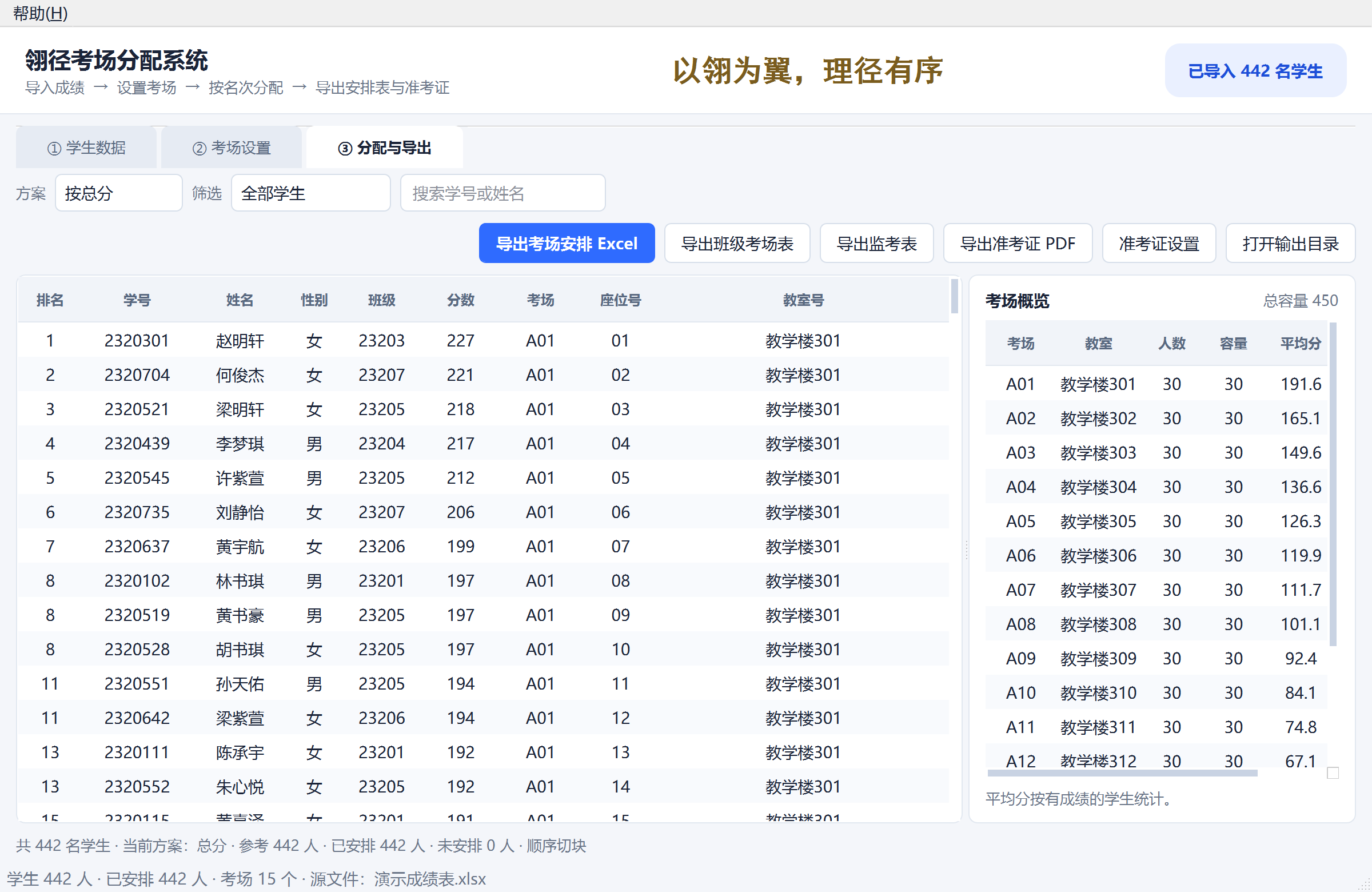Select exam room A09 in overview
The height and width of the screenshot is (892, 1372).
[x=1156, y=659]
